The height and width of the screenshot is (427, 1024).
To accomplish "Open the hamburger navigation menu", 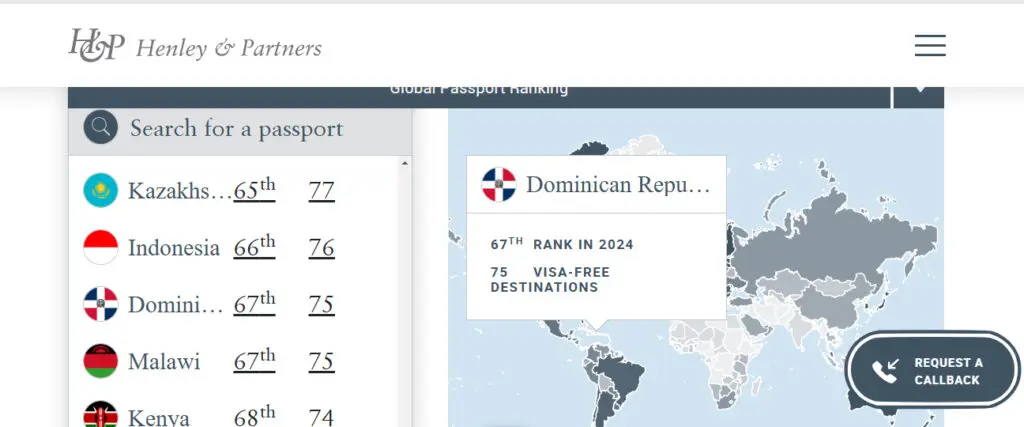I will click(930, 46).
